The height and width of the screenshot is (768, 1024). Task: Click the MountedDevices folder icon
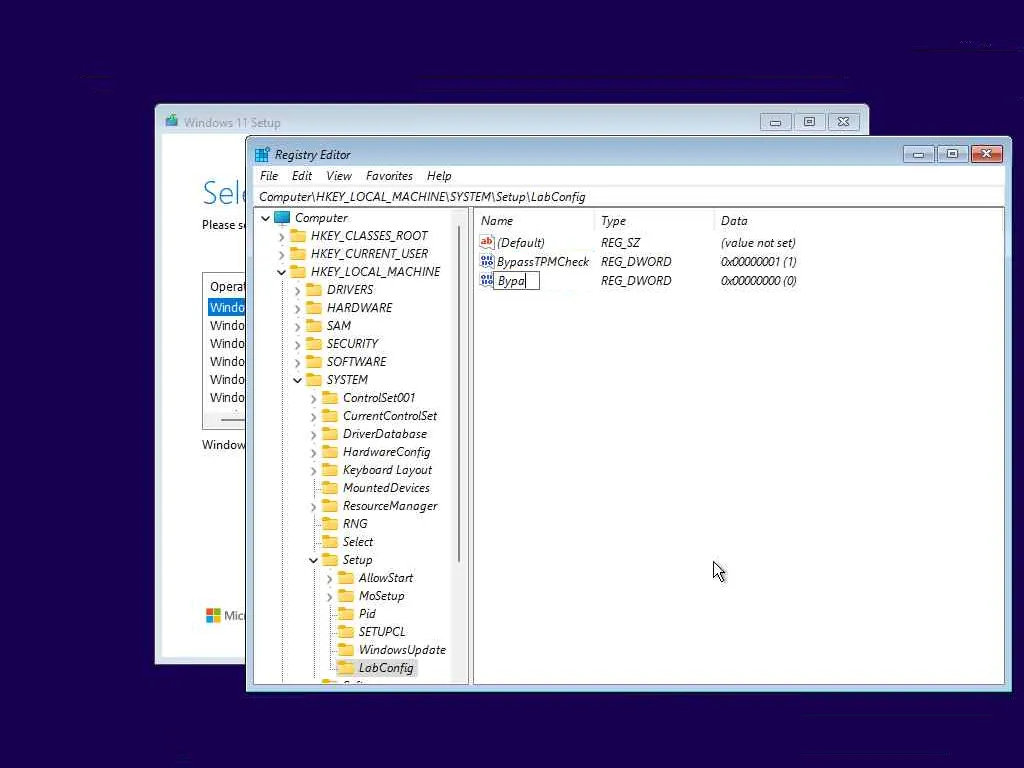330,487
